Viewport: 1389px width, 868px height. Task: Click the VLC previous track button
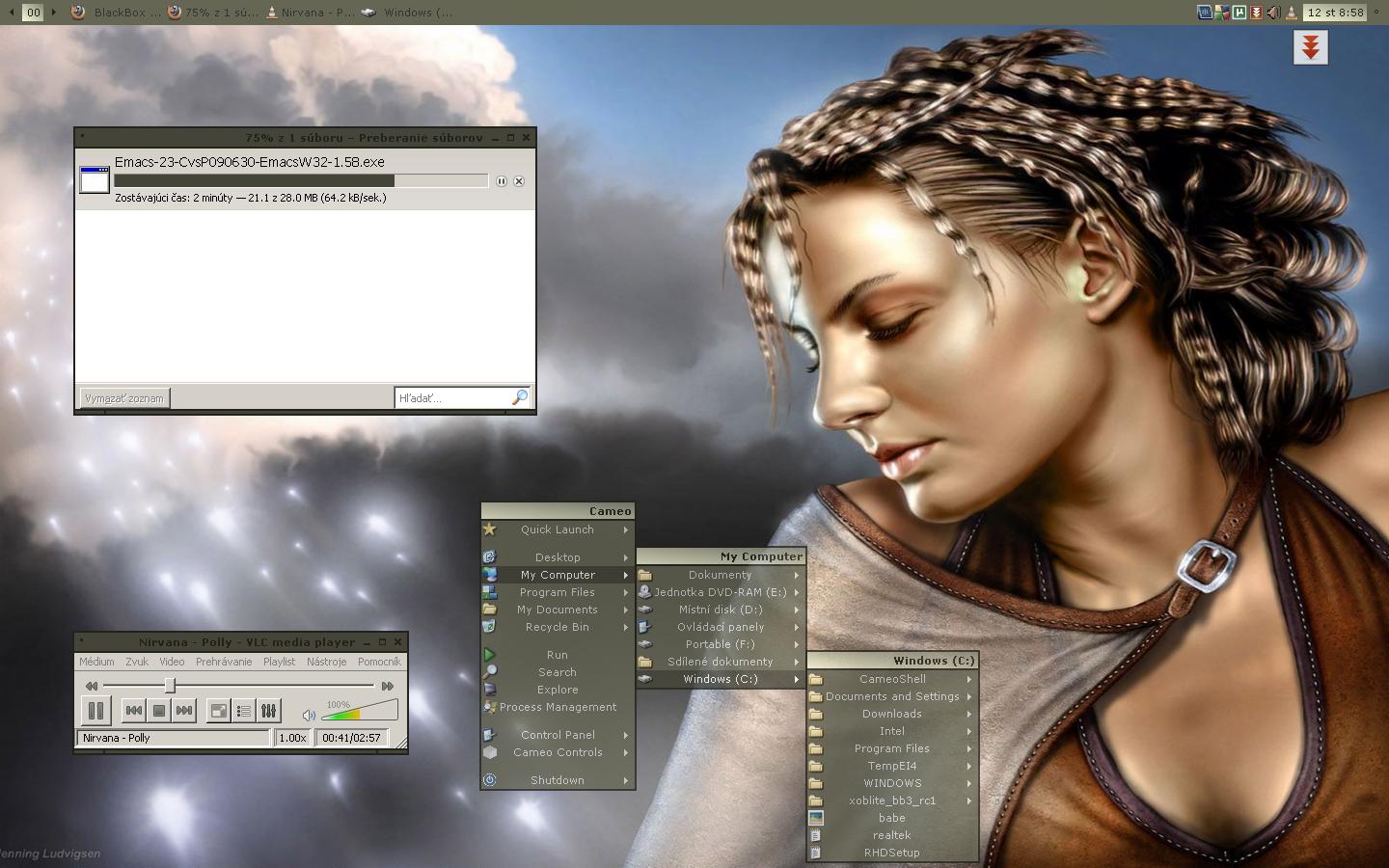[134, 711]
